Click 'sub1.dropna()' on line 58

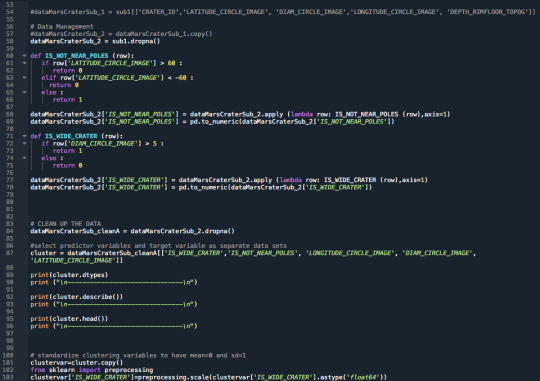136,41
